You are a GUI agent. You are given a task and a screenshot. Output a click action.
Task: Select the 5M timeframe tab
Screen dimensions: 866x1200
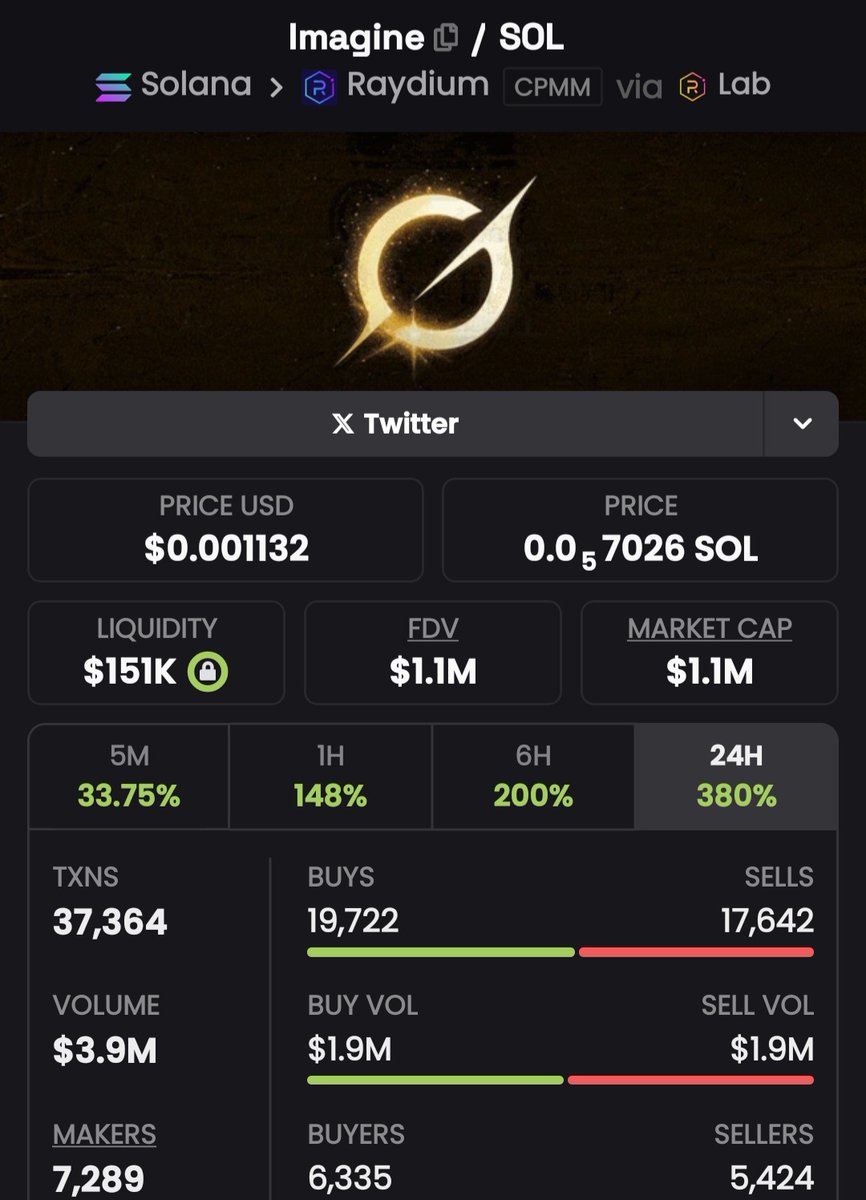(129, 777)
